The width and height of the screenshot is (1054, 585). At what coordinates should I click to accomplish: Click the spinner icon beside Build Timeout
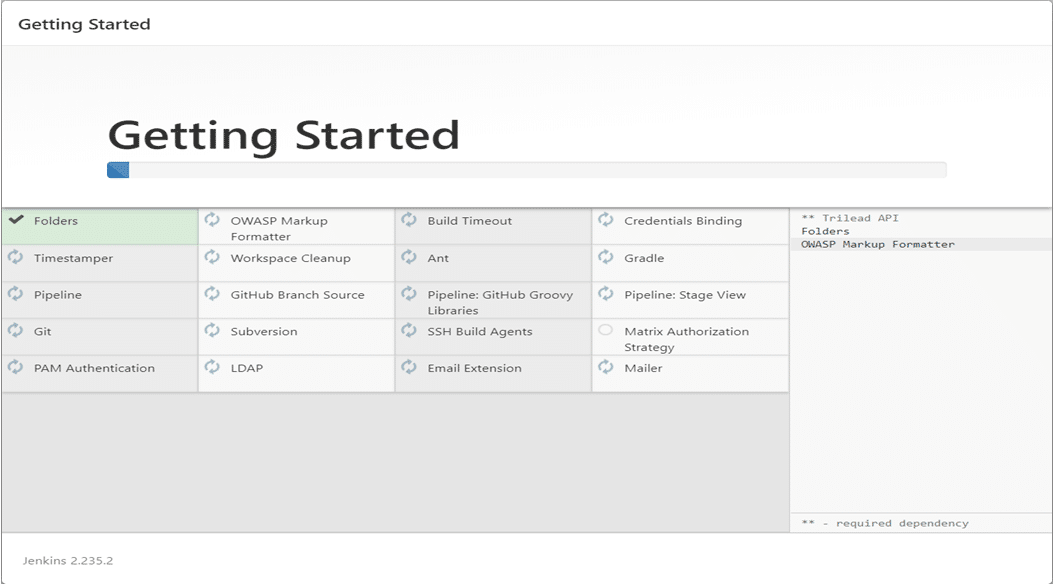point(409,220)
